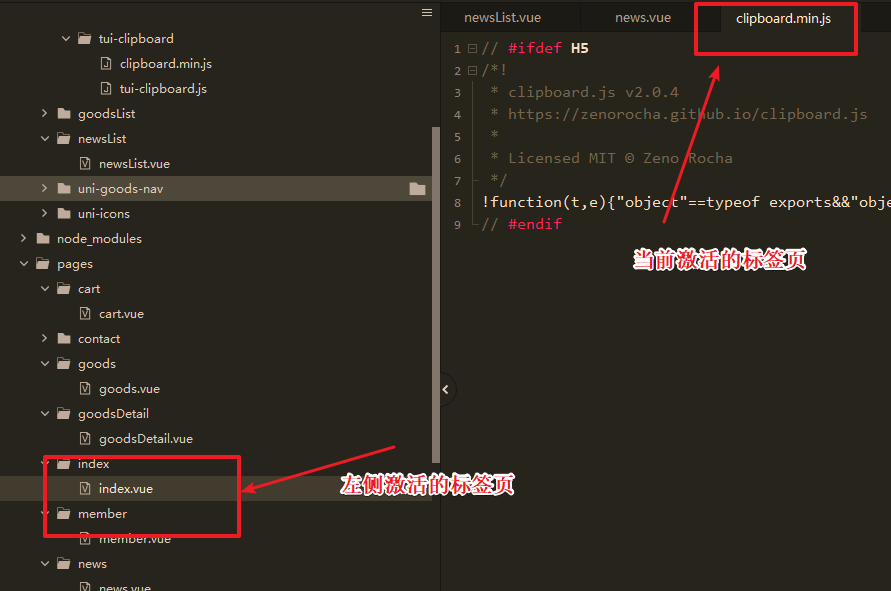Click the goods.vue file icon
This screenshot has height=591, width=891.
[x=86, y=389]
